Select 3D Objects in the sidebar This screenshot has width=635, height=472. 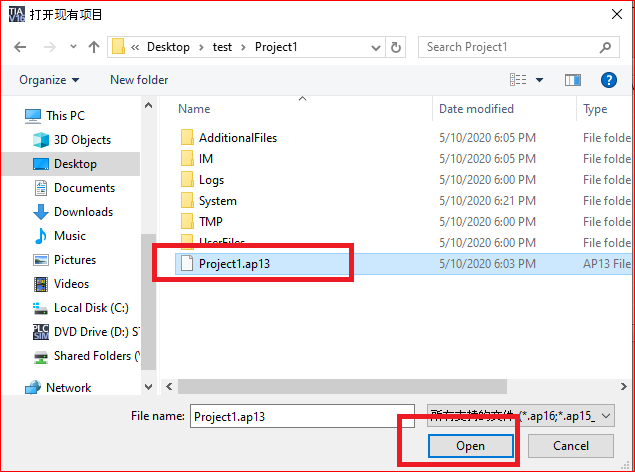(82, 140)
